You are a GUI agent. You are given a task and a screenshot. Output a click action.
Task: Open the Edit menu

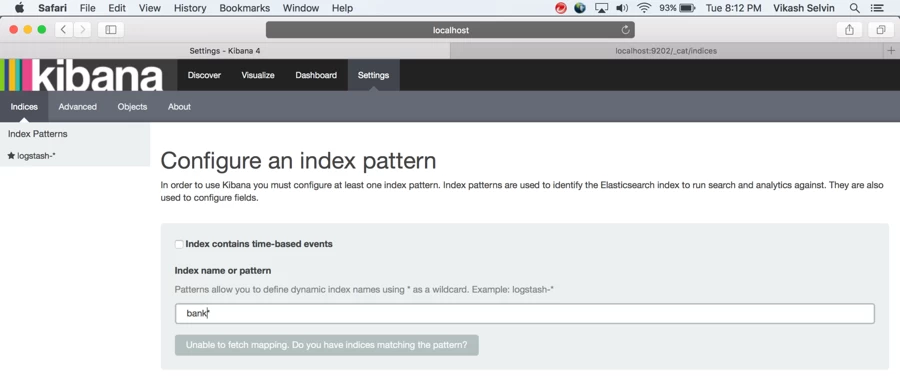coord(117,8)
